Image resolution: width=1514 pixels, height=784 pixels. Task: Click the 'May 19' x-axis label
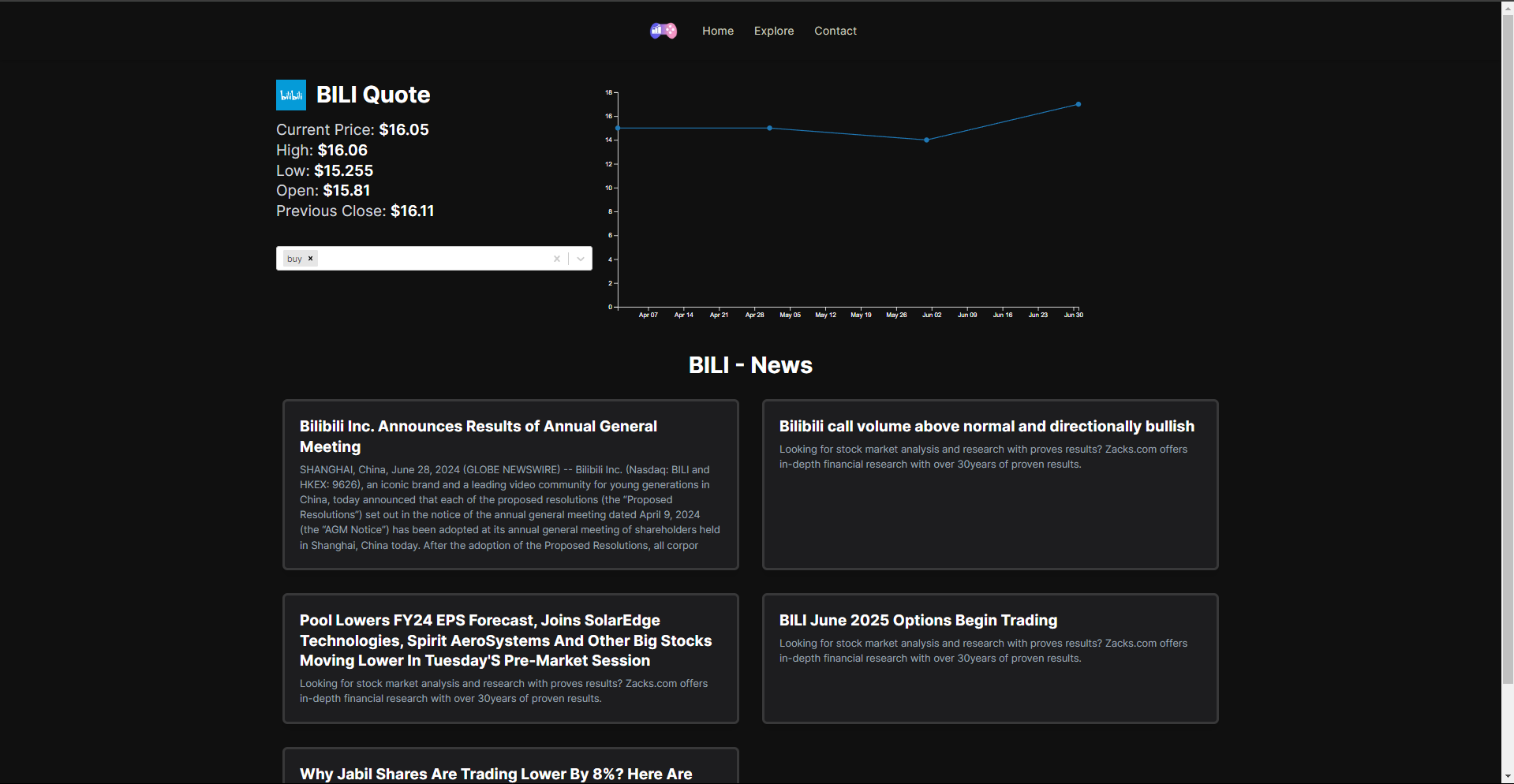[861, 315]
